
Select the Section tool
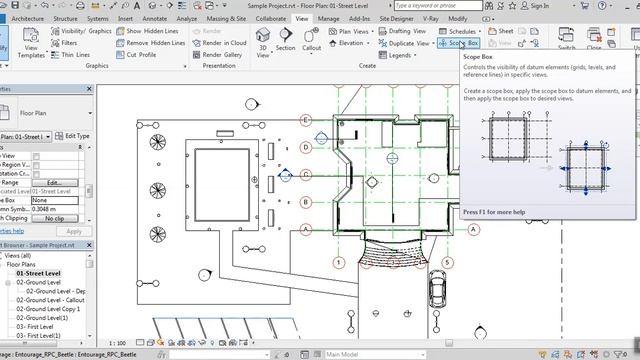tap(285, 39)
